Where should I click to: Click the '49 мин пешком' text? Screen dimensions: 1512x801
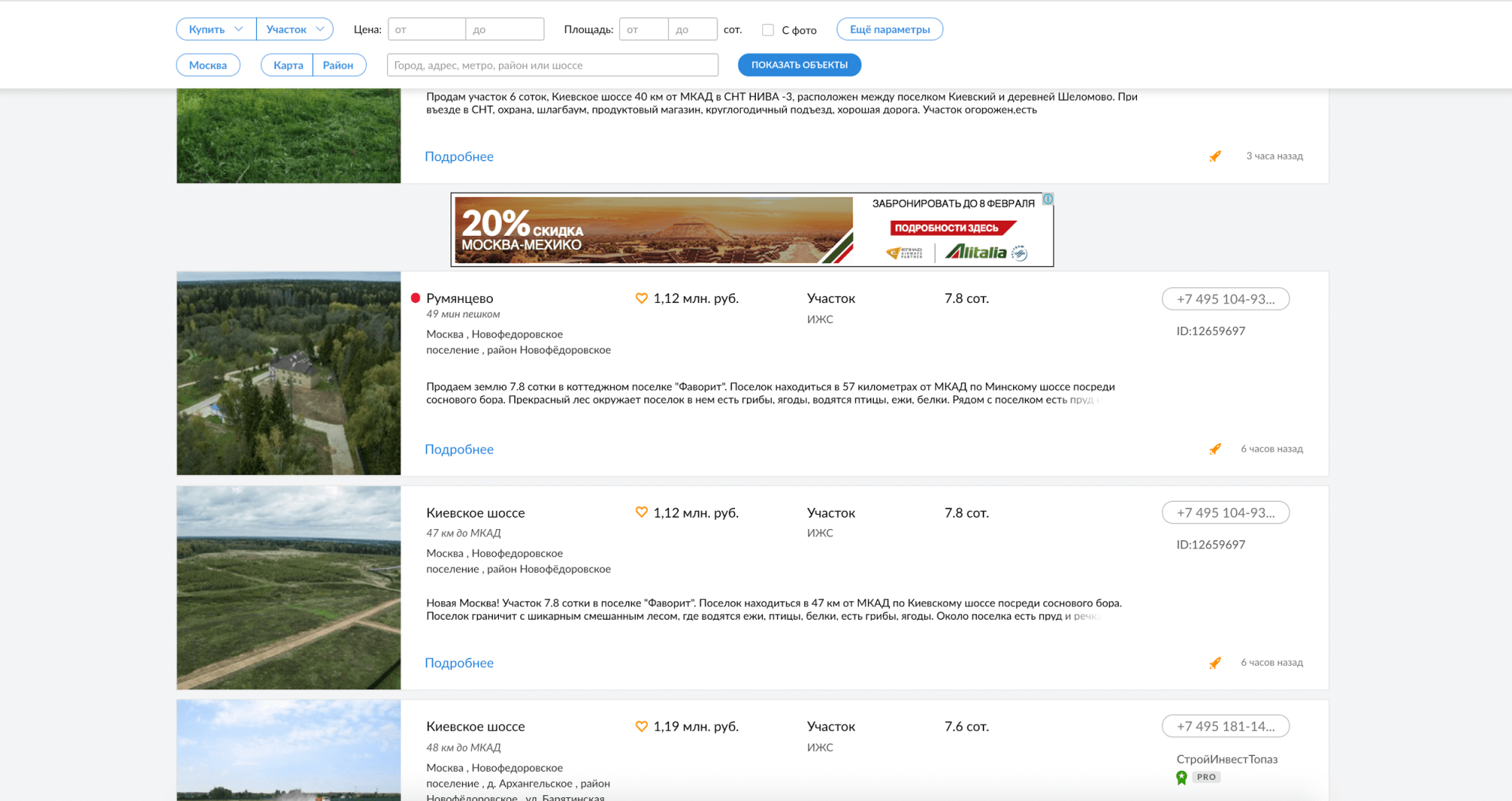(463, 314)
